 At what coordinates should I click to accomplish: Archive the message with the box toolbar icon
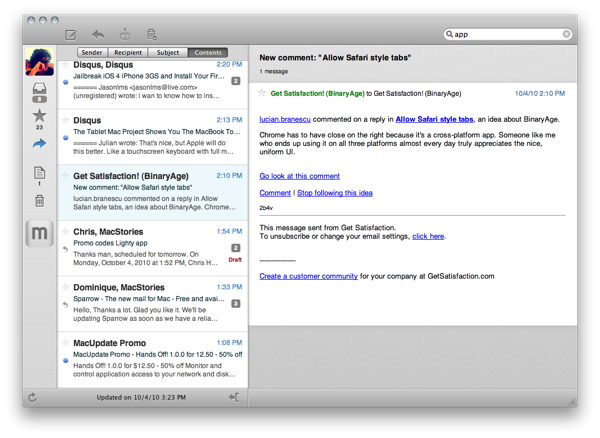click(125, 34)
